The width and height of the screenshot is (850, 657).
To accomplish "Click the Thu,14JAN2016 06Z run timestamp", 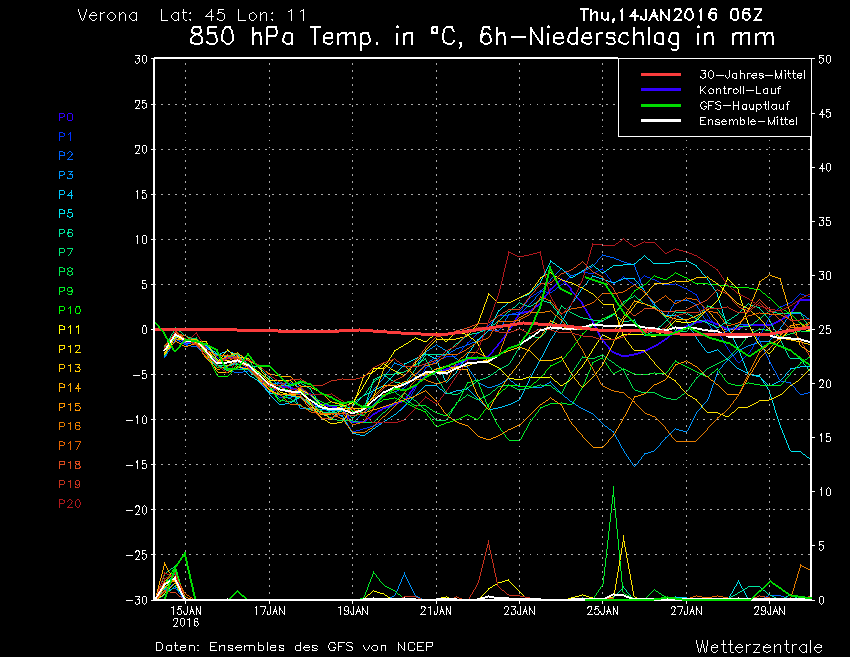I will 676,16.
